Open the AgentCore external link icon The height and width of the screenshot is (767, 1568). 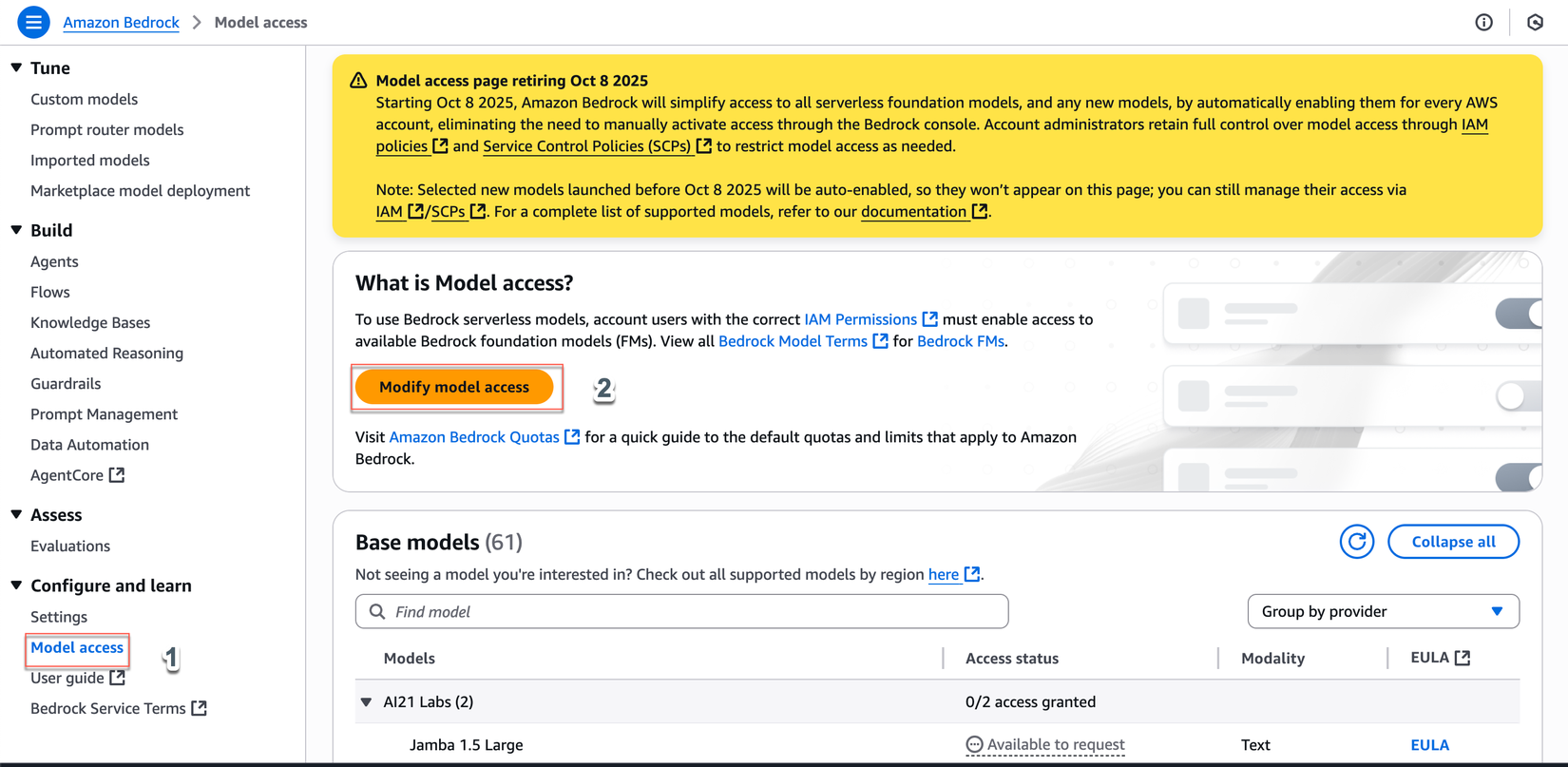tap(117, 474)
